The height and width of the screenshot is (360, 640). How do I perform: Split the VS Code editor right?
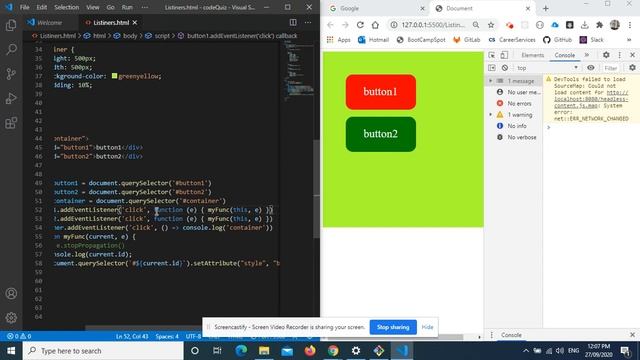pos(293,22)
